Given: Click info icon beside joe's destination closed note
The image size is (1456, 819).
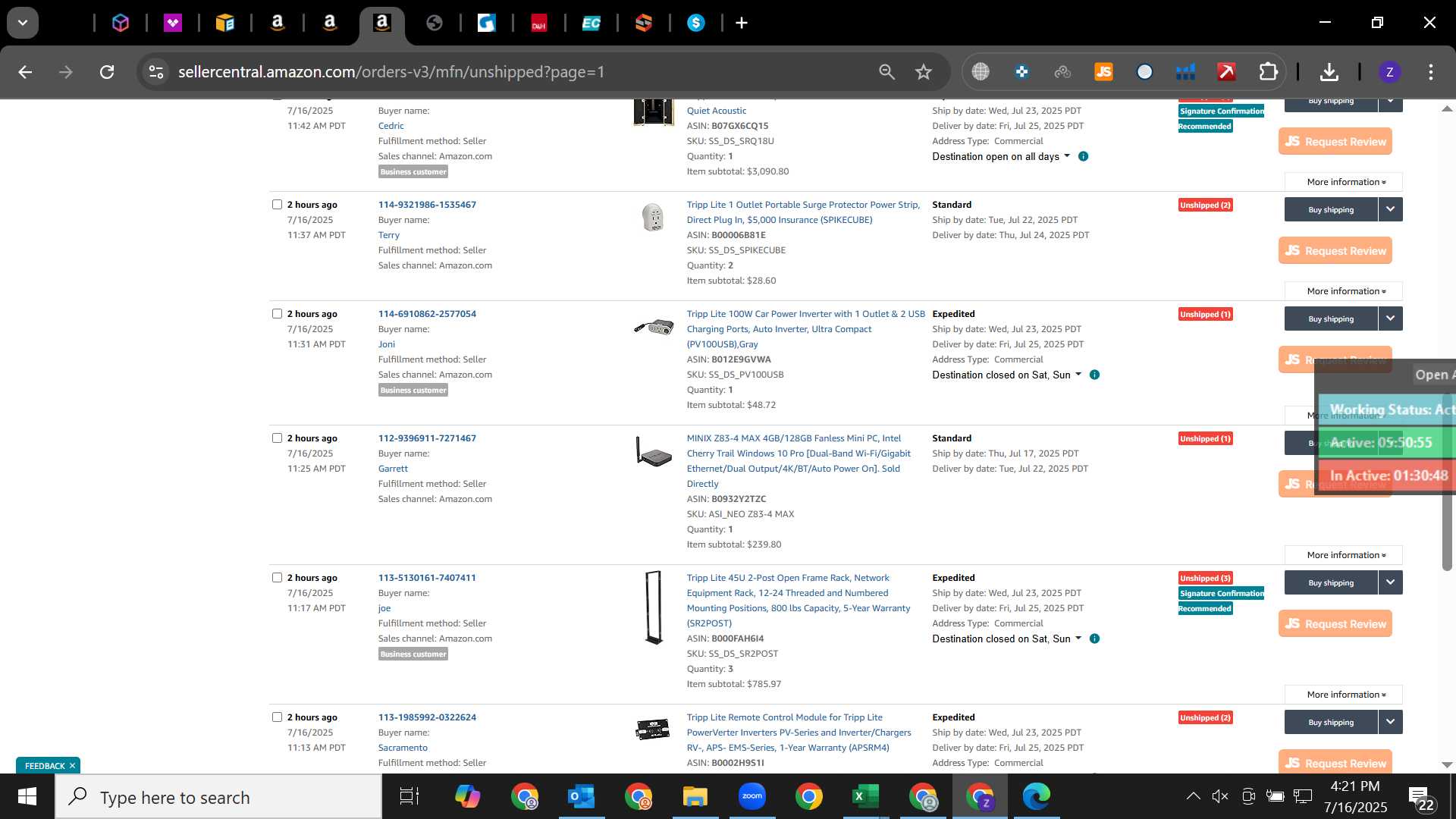Looking at the screenshot, I should tap(1094, 639).
